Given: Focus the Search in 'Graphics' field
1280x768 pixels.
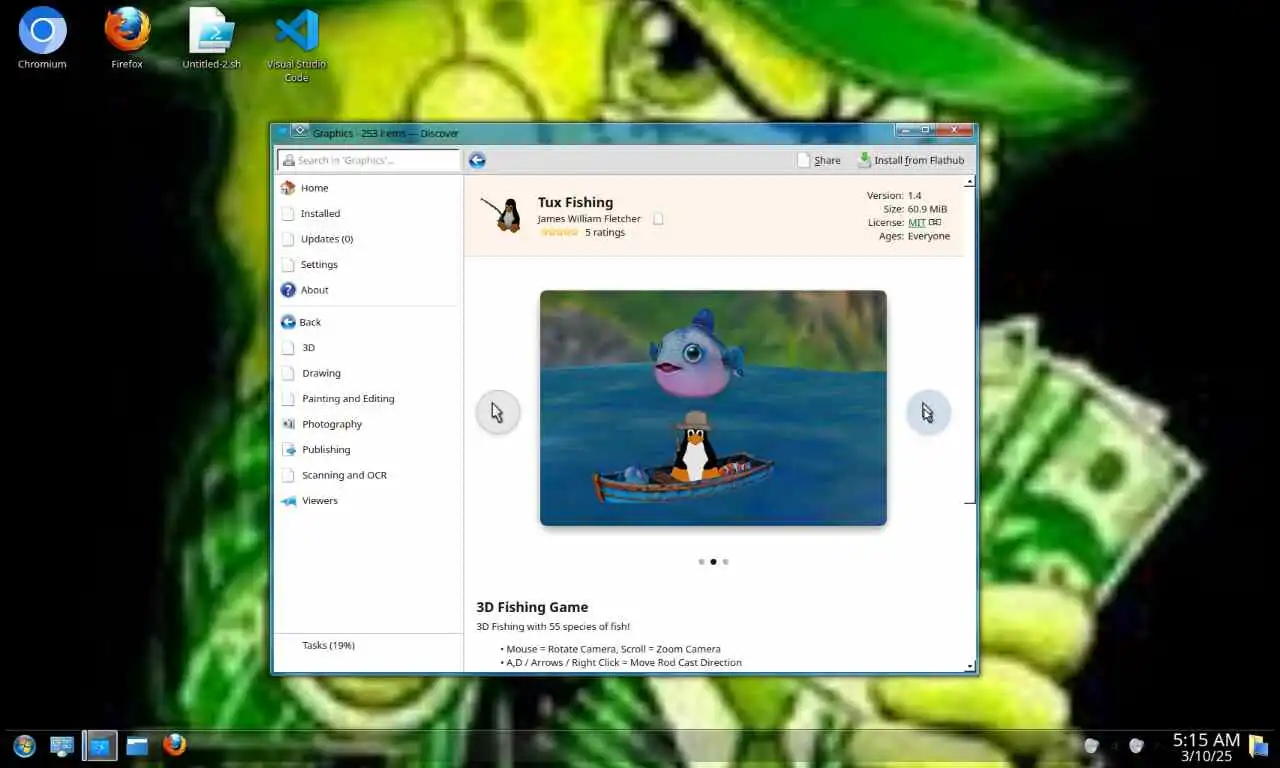Looking at the screenshot, I should point(368,160).
